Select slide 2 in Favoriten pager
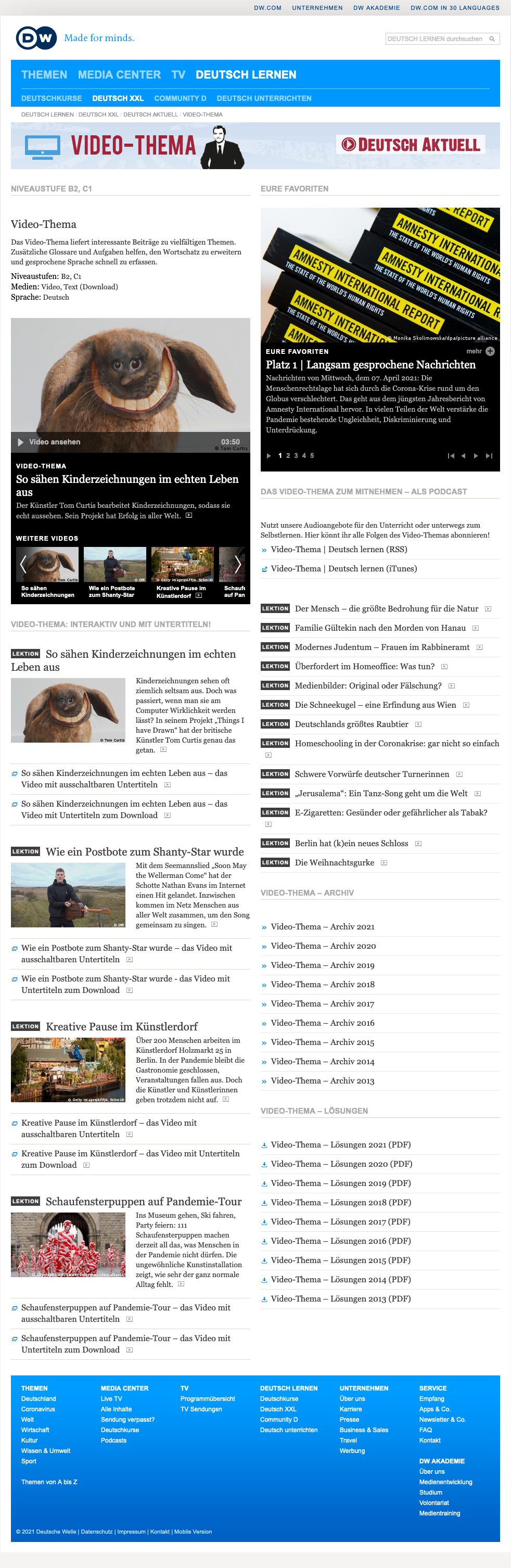Image resolution: width=511 pixels, height=1568 pixels. [288, 455]
